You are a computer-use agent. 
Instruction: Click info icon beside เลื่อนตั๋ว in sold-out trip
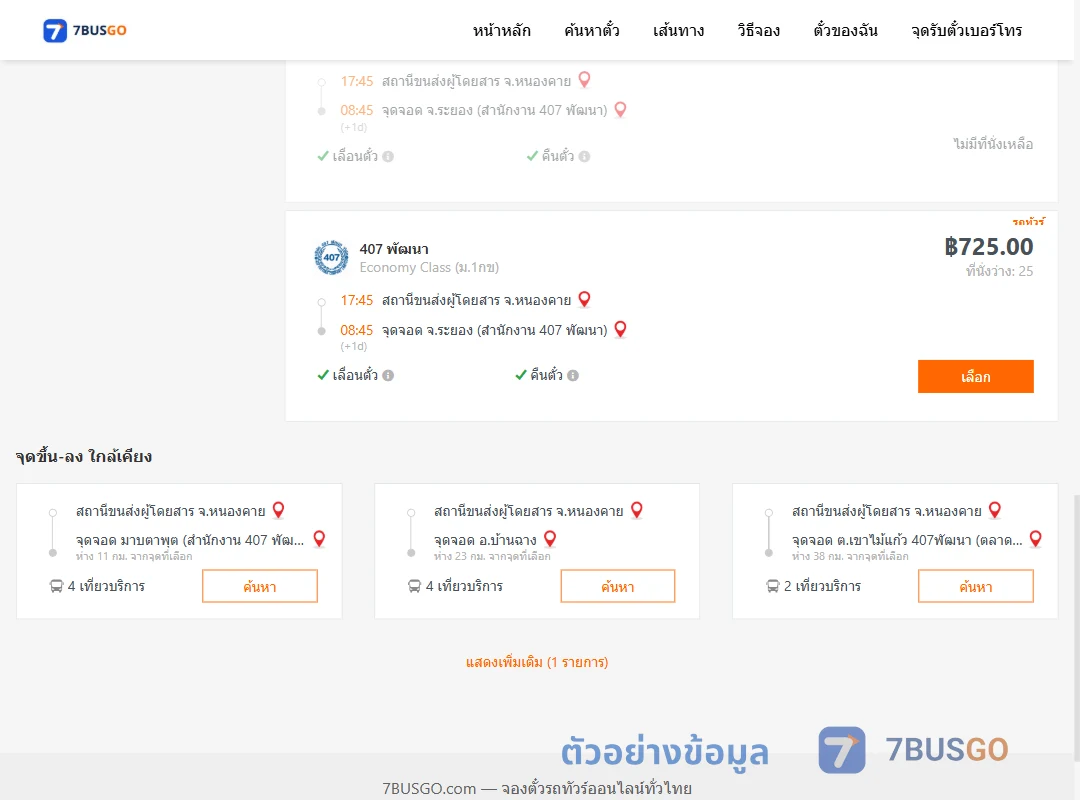pyautogui.click(x=388, y=156)
